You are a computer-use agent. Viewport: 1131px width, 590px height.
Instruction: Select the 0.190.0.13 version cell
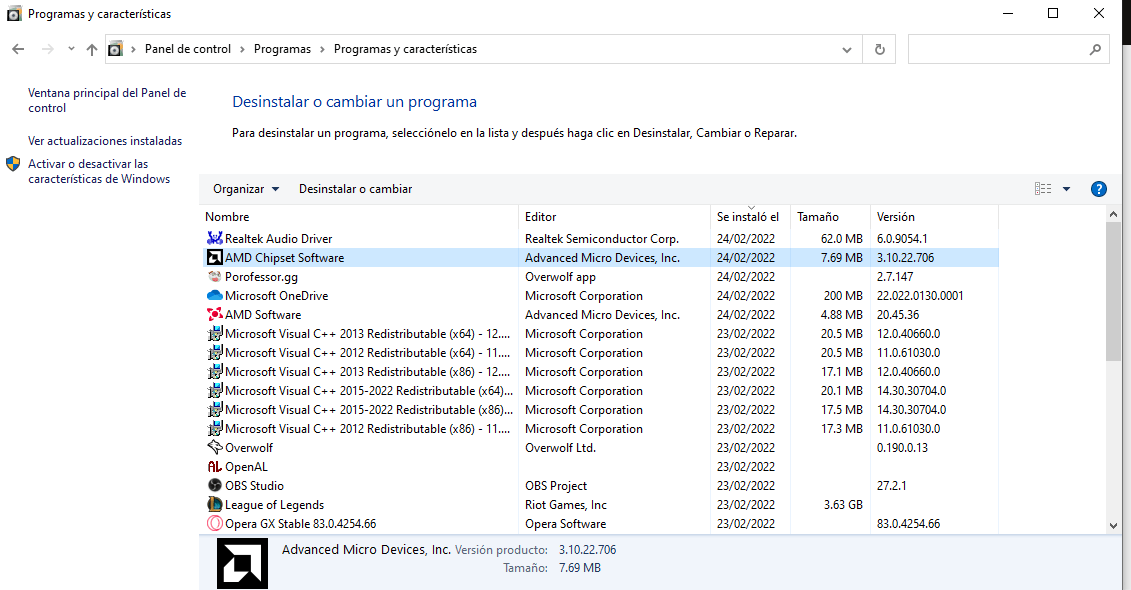coord(902,447)
